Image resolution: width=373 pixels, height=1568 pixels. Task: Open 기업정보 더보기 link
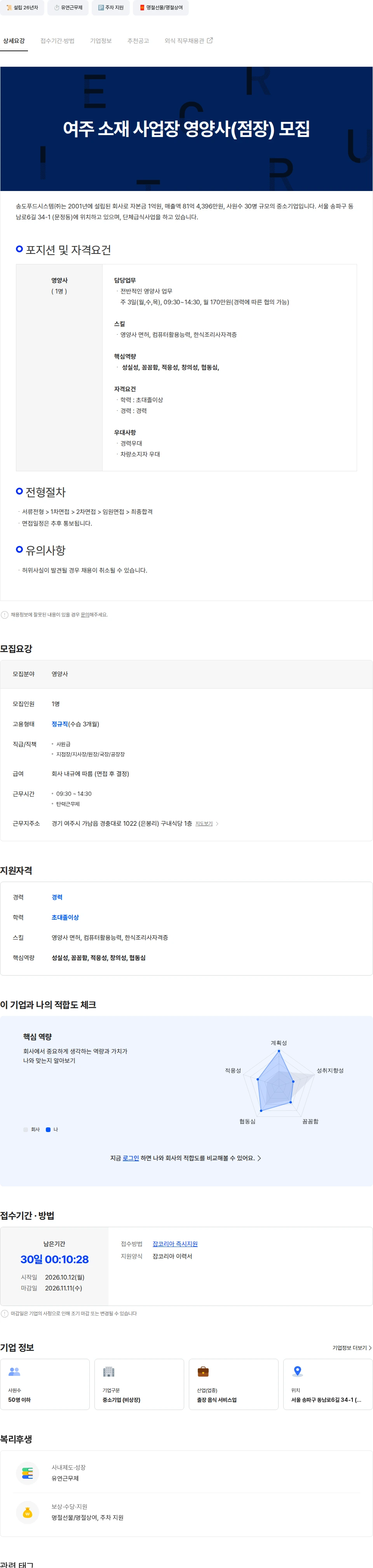pos(352,1347)
